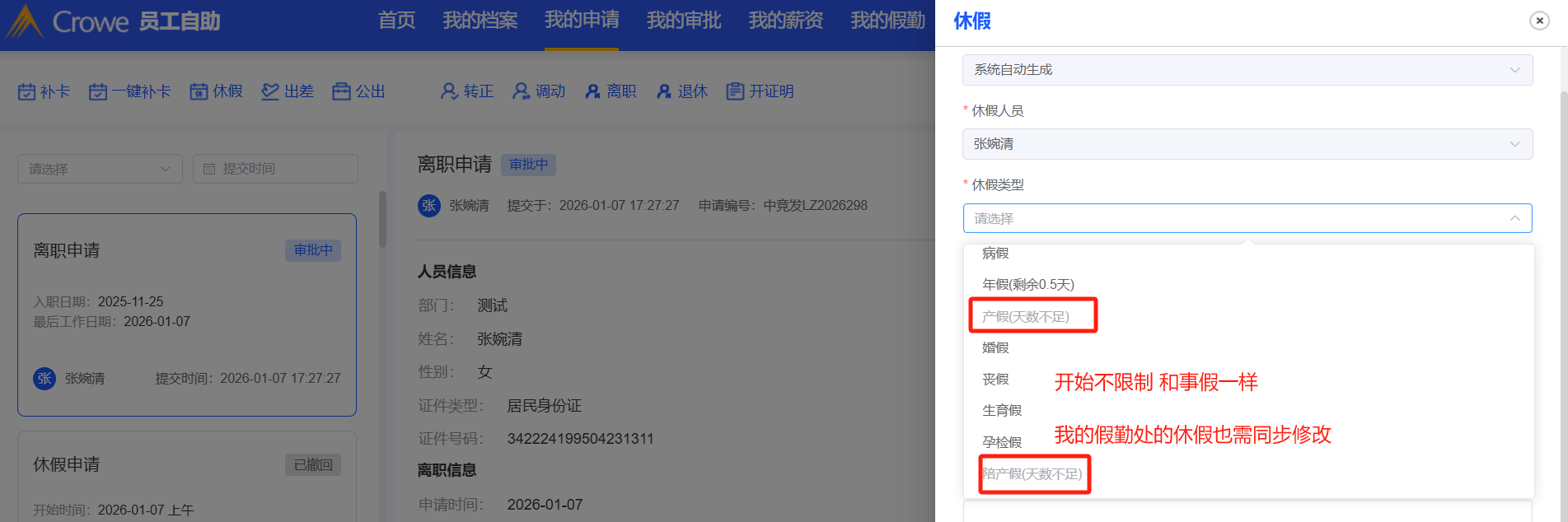Open the 一键补卡 toolbar icon

(x=98, y=91)
